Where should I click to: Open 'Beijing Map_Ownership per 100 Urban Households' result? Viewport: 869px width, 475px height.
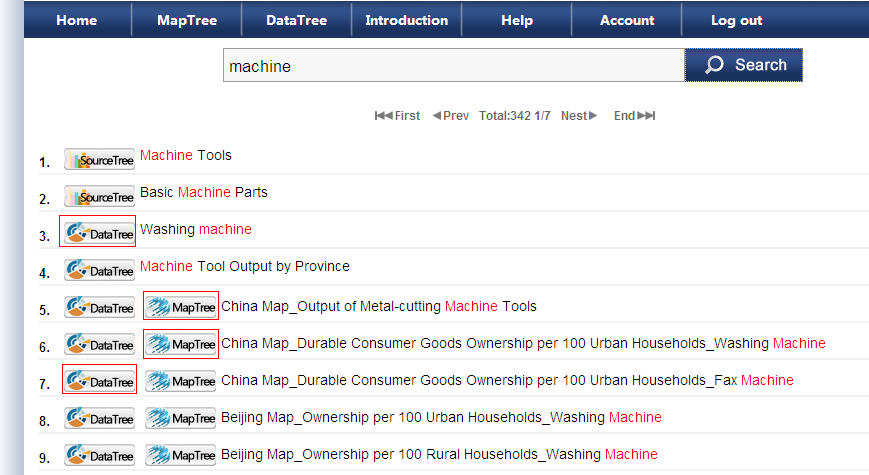click(441, 417)
